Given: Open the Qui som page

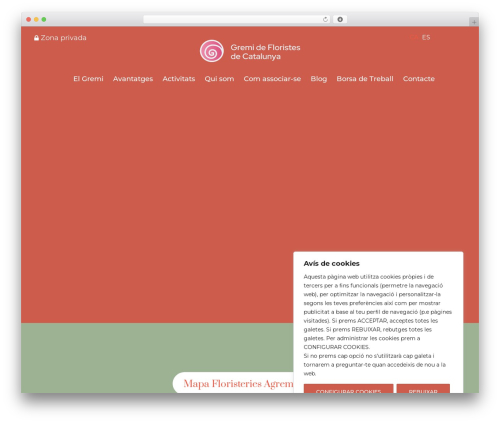Looking at the screenshot, I should 219,79.
